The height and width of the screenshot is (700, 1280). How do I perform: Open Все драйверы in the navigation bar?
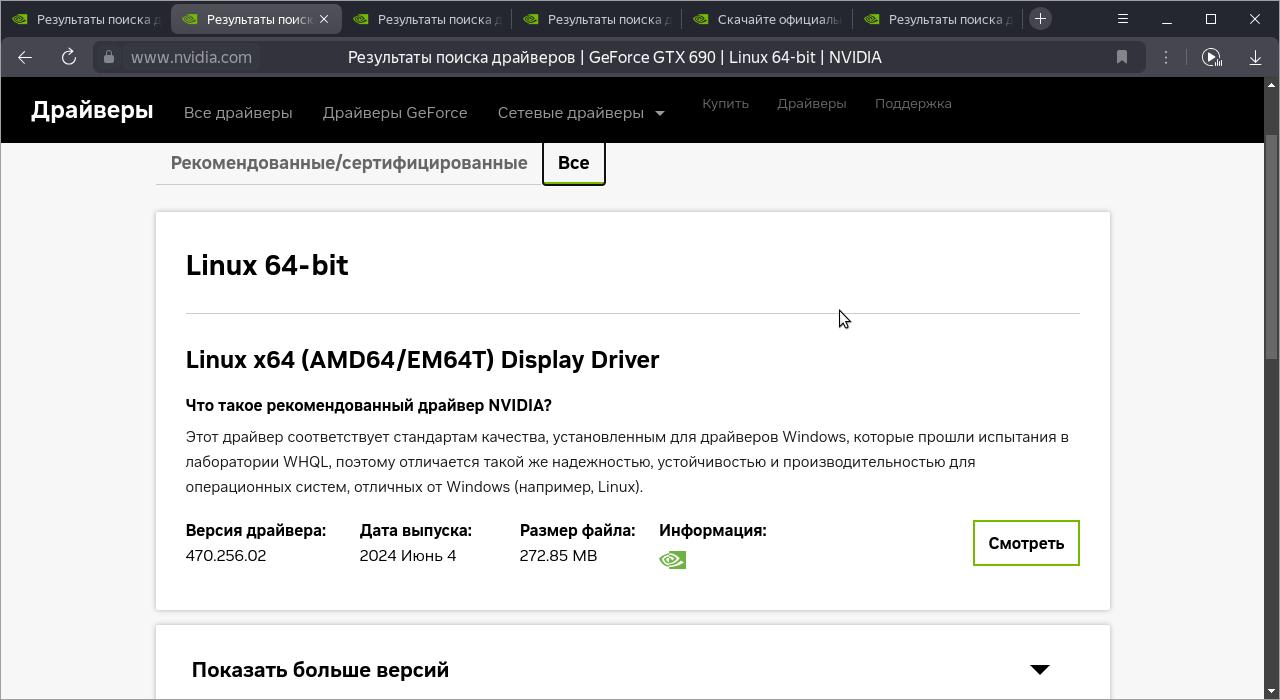(x=238, y=113)
